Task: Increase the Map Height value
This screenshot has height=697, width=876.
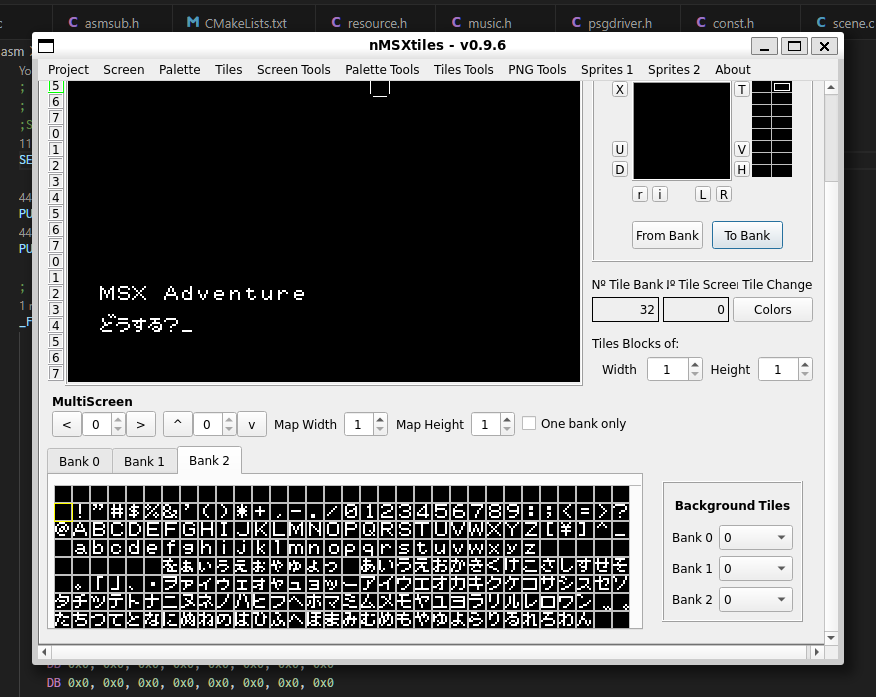Action: click(x=507, y=419)
